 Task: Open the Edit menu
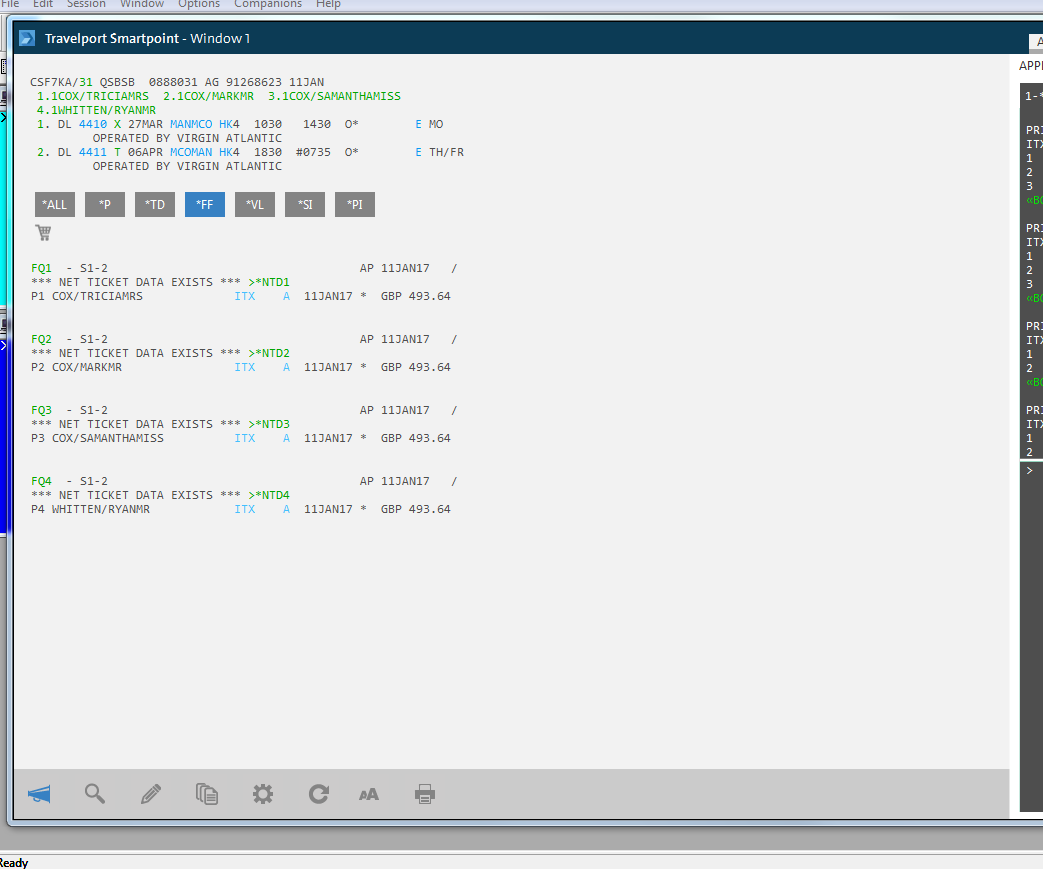(x=43, y=4)
